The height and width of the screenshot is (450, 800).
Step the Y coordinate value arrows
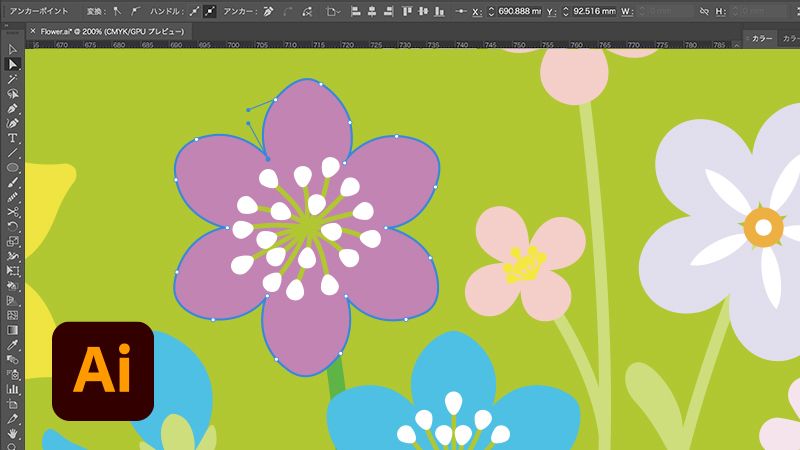(x=565, y=11)
